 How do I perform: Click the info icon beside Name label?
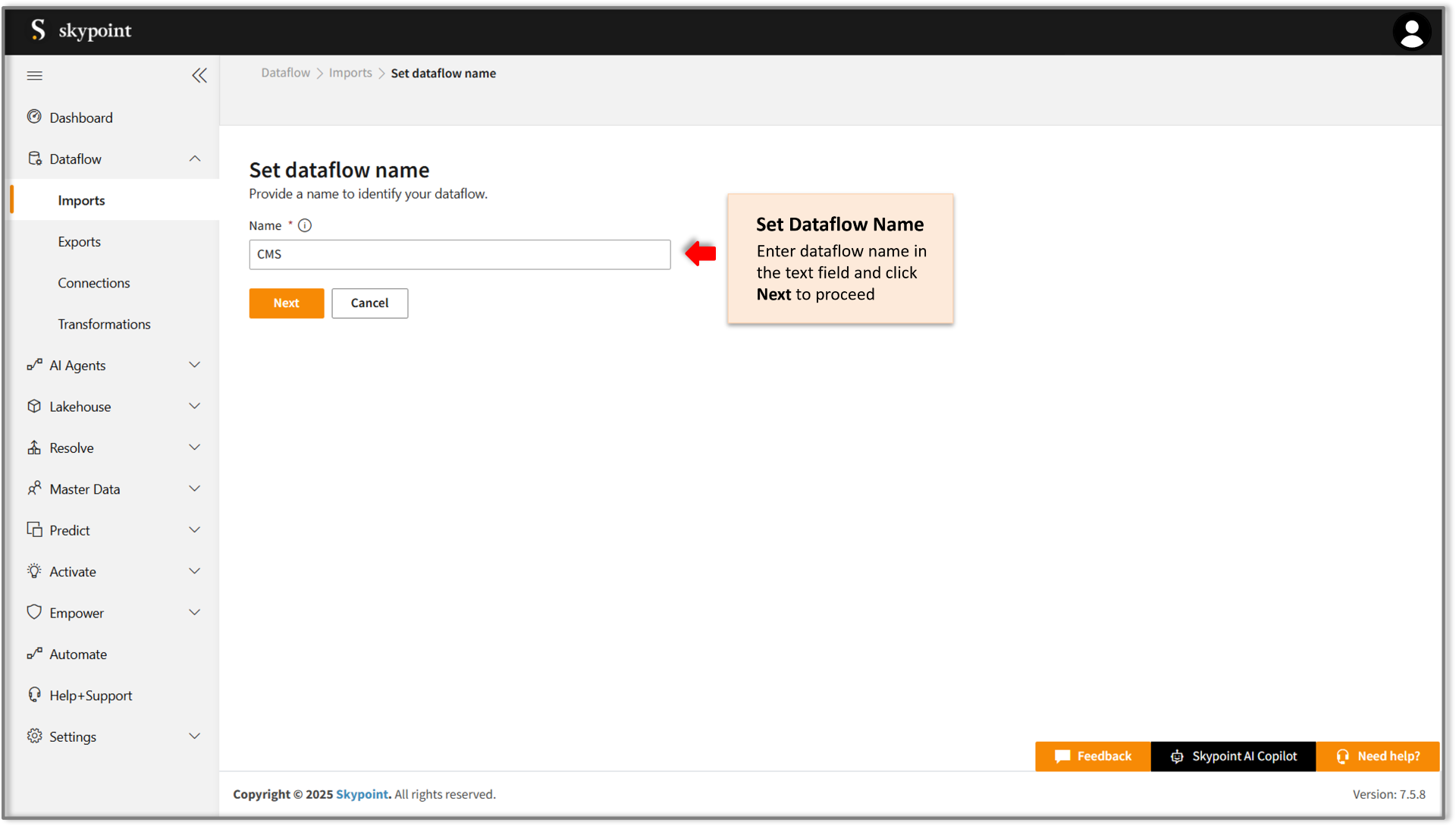(305, 225)
